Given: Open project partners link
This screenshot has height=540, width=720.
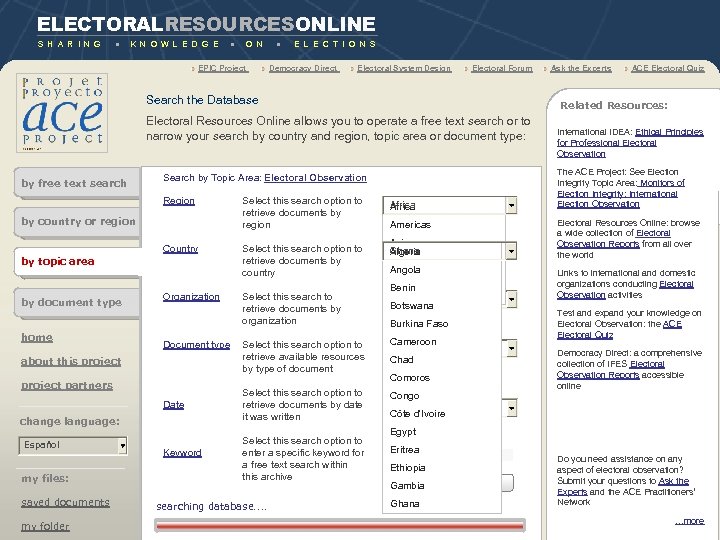Looking at the screenshot, I should click(67, 385).
